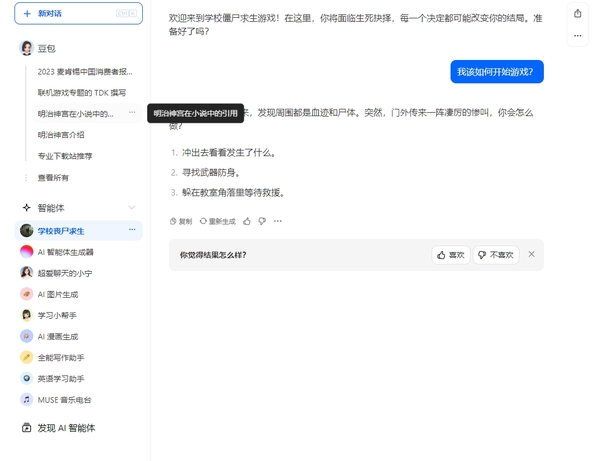Open the AI 图片生成 agent

click(x=57, y=294)
